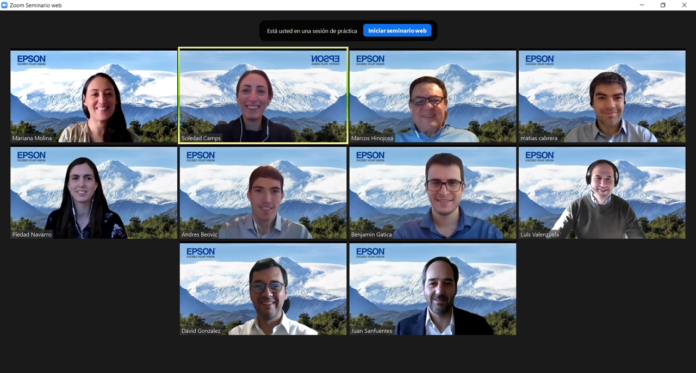Minimize the Zoom Seminario web window
Viewport: 696px width, 373px height.
point(642,5)
